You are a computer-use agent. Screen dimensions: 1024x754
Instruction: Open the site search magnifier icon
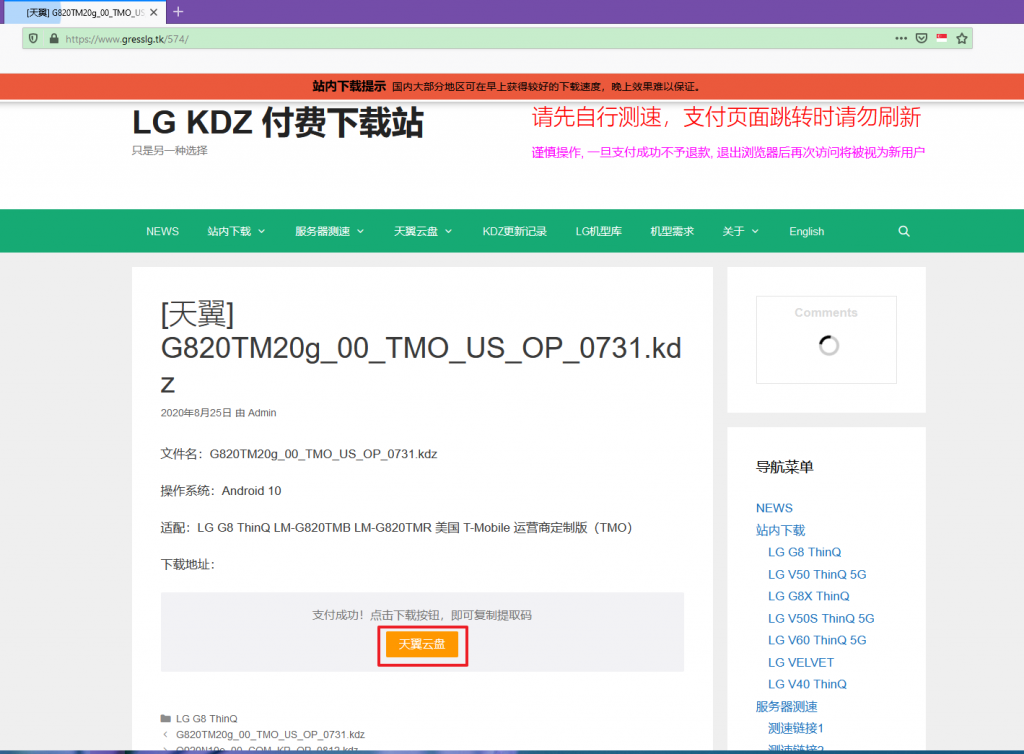coord(904,231)
